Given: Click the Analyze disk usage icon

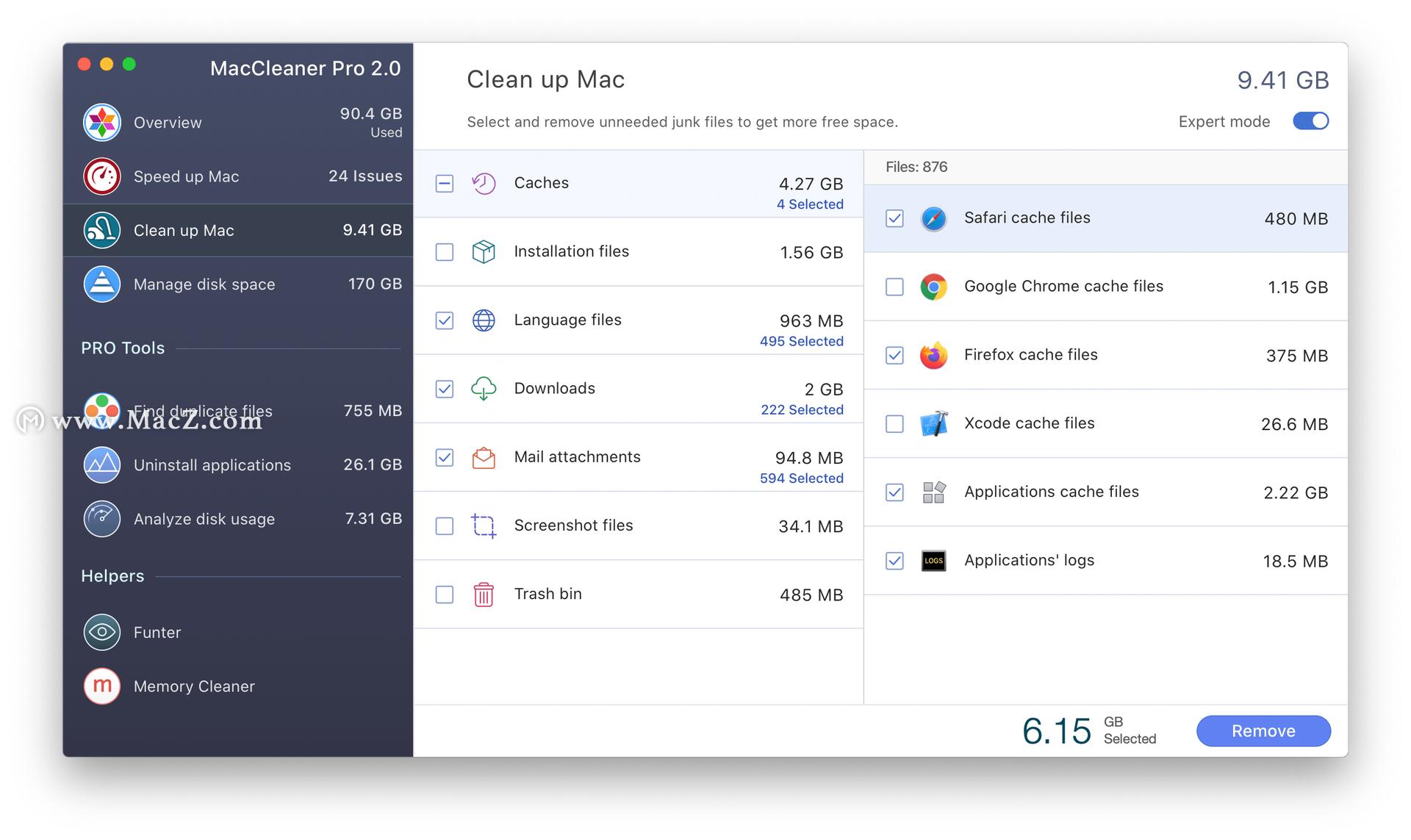Looking at the screenshot, I should [x=101, y=519].
